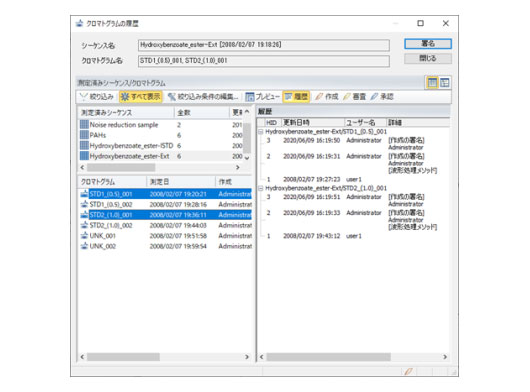Click the 作成 pen signature icon
This screenshot has width=530, height=392.
pos(327,97)
